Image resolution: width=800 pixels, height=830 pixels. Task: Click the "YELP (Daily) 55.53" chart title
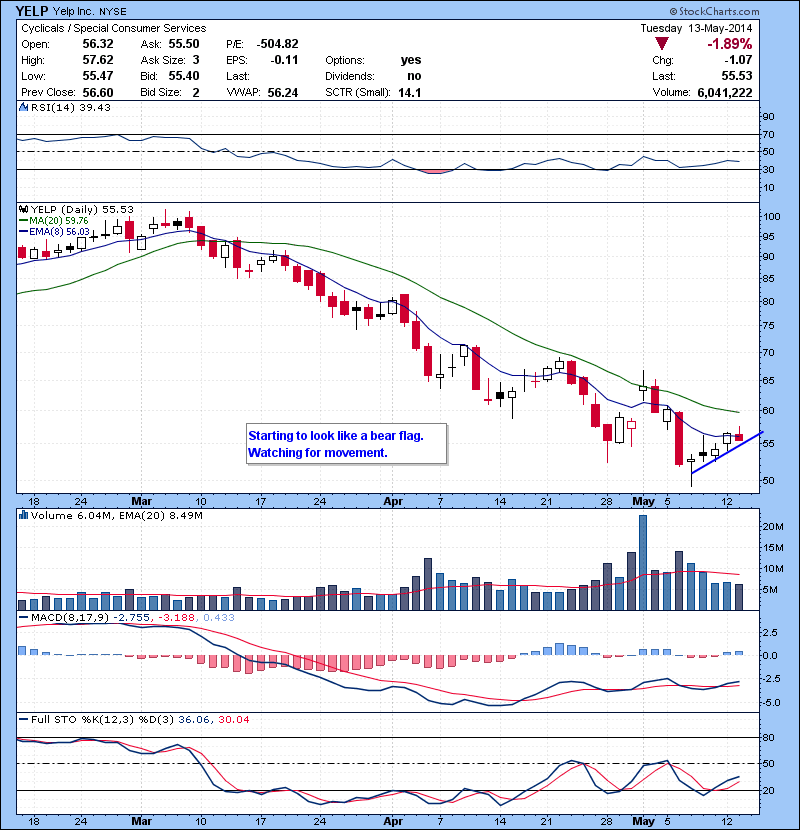pos(82,210)
